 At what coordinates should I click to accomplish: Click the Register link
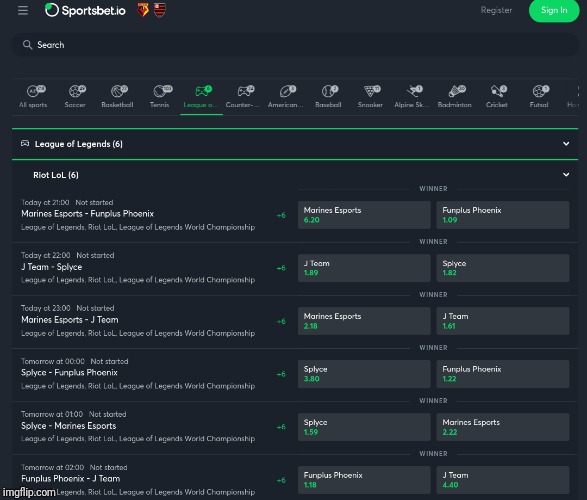coord(496,10)
